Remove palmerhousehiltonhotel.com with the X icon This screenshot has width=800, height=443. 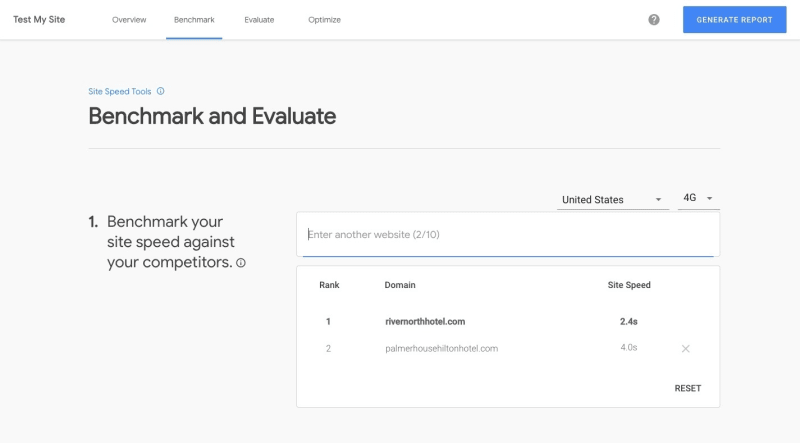point(686,349)
